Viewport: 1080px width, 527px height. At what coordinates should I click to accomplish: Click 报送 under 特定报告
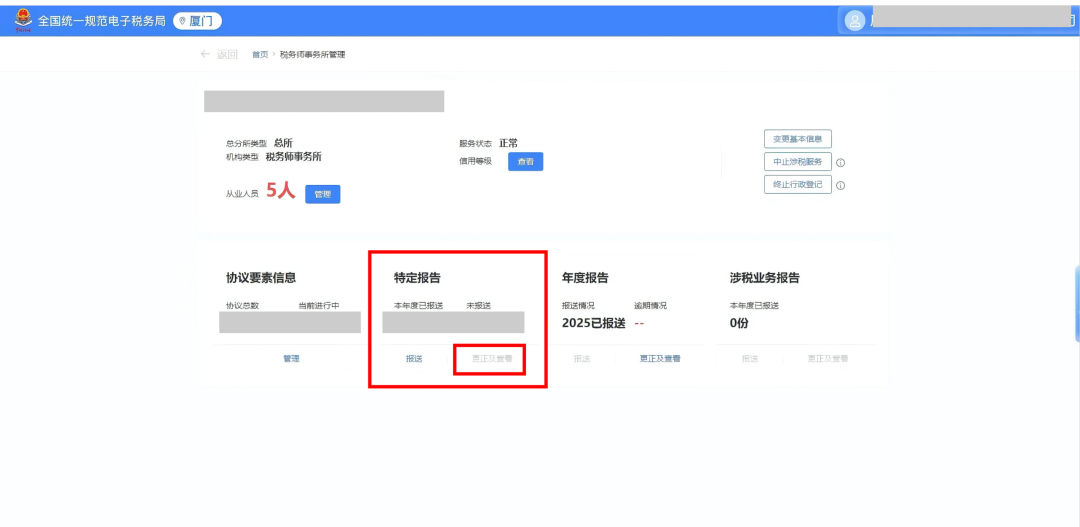coord(414,359)
